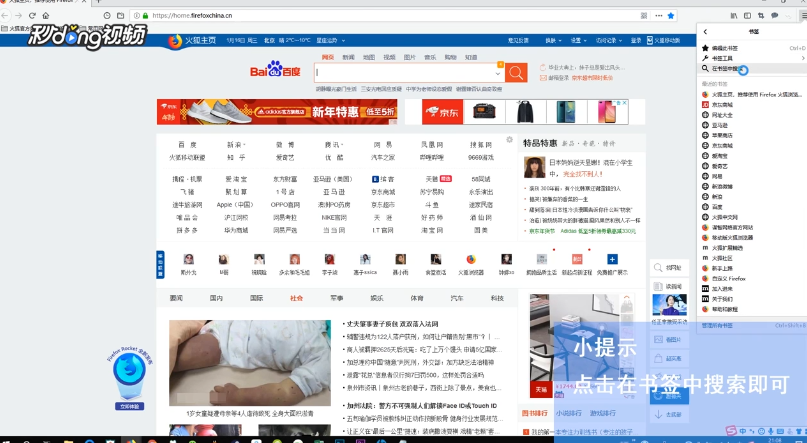Open the 访问记录 dropdown in header
807x443 pixels.
[x=608, y=40]
